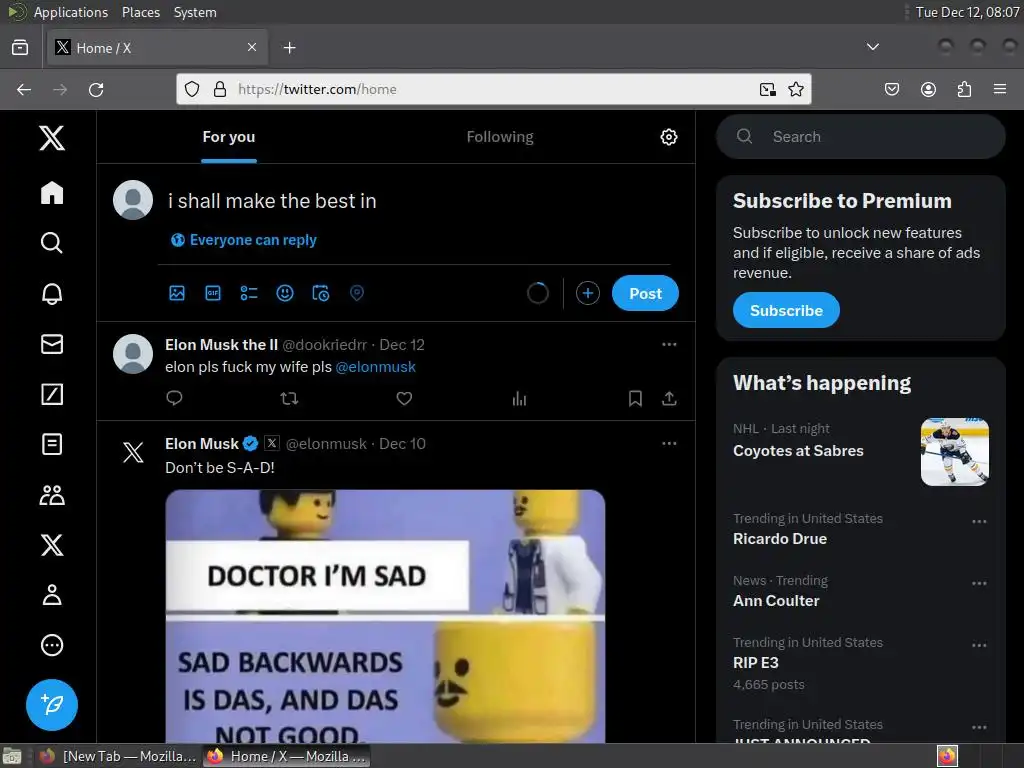Click Subscribe button for Premium

click(x=786, y=310)
